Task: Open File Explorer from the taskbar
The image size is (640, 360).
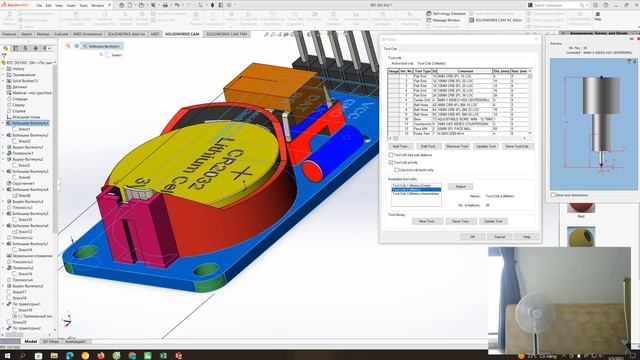Action: [x=54, y=356]
